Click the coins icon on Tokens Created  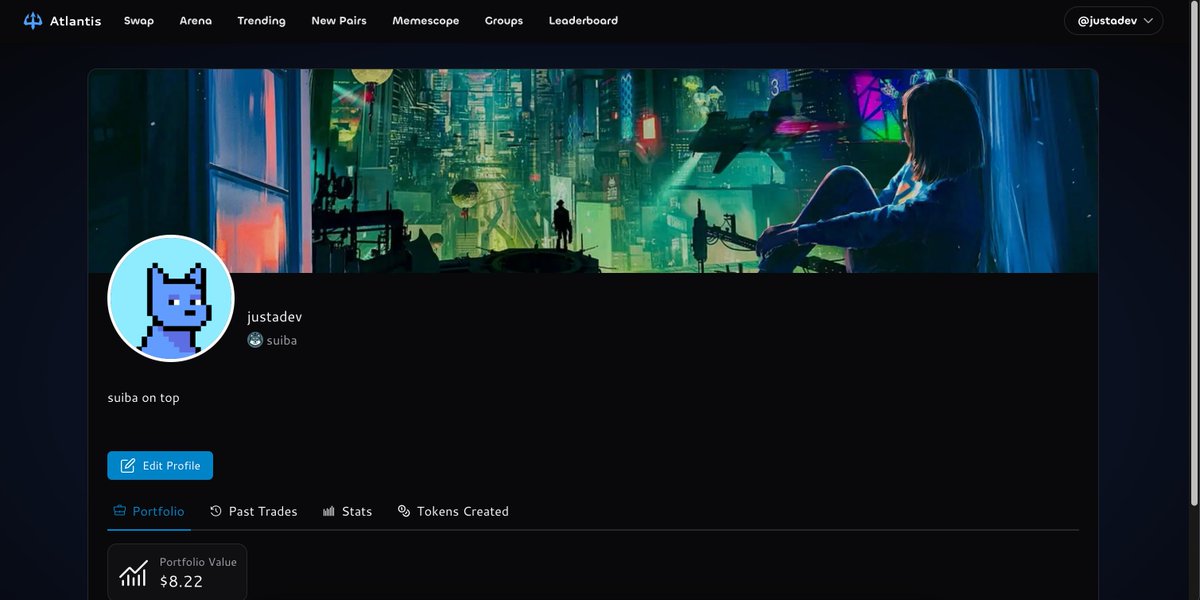click(x=404, y=511)
